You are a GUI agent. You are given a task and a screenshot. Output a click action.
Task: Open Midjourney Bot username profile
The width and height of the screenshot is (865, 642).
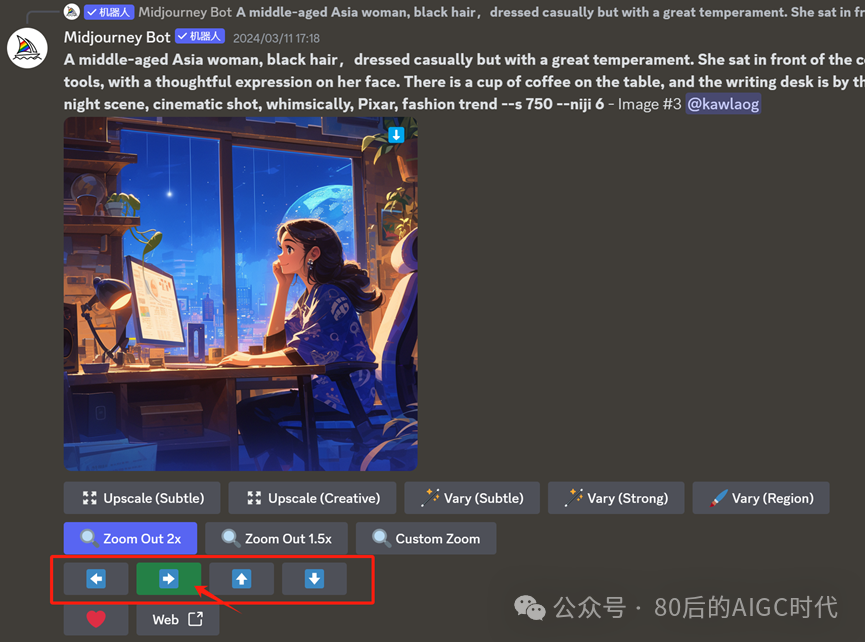click(117, 37)
